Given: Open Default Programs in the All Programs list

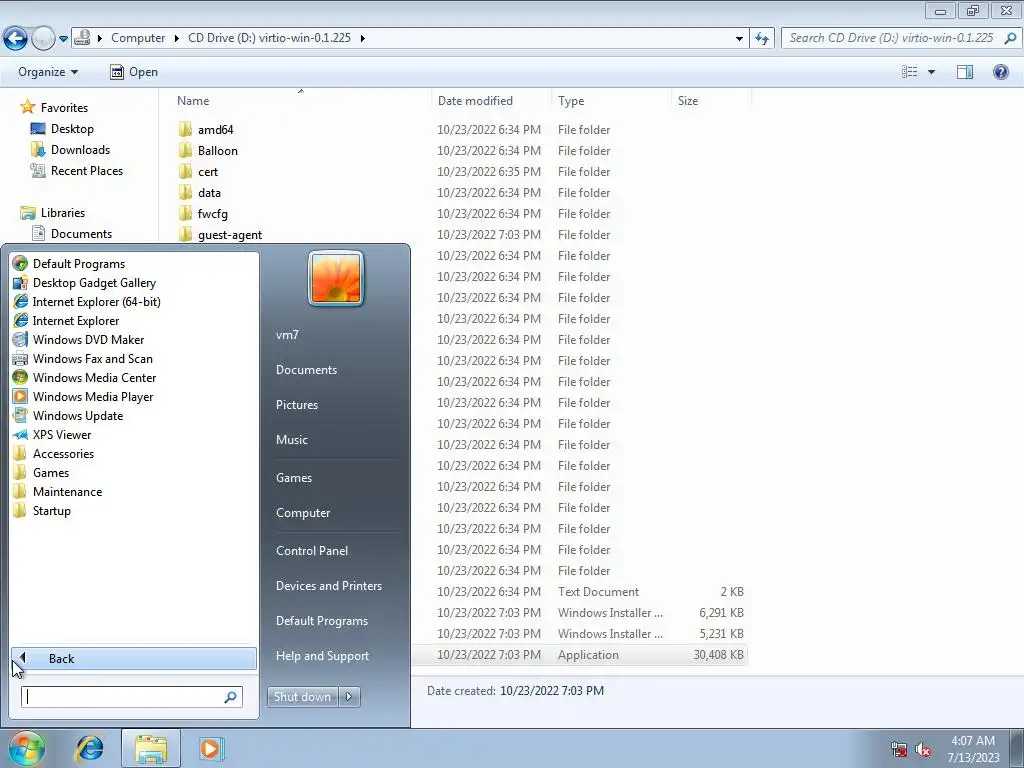Looking at the screenshot, I should (x=78, y=264).
